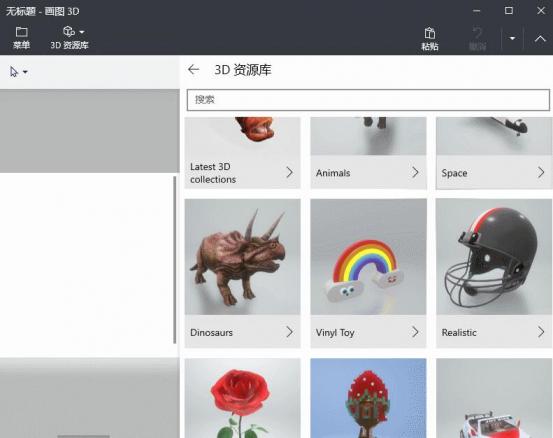The image size is (553, 438).
Task: Collapse the ribbon with the up chevron
Action: click(x=540, y=38)
